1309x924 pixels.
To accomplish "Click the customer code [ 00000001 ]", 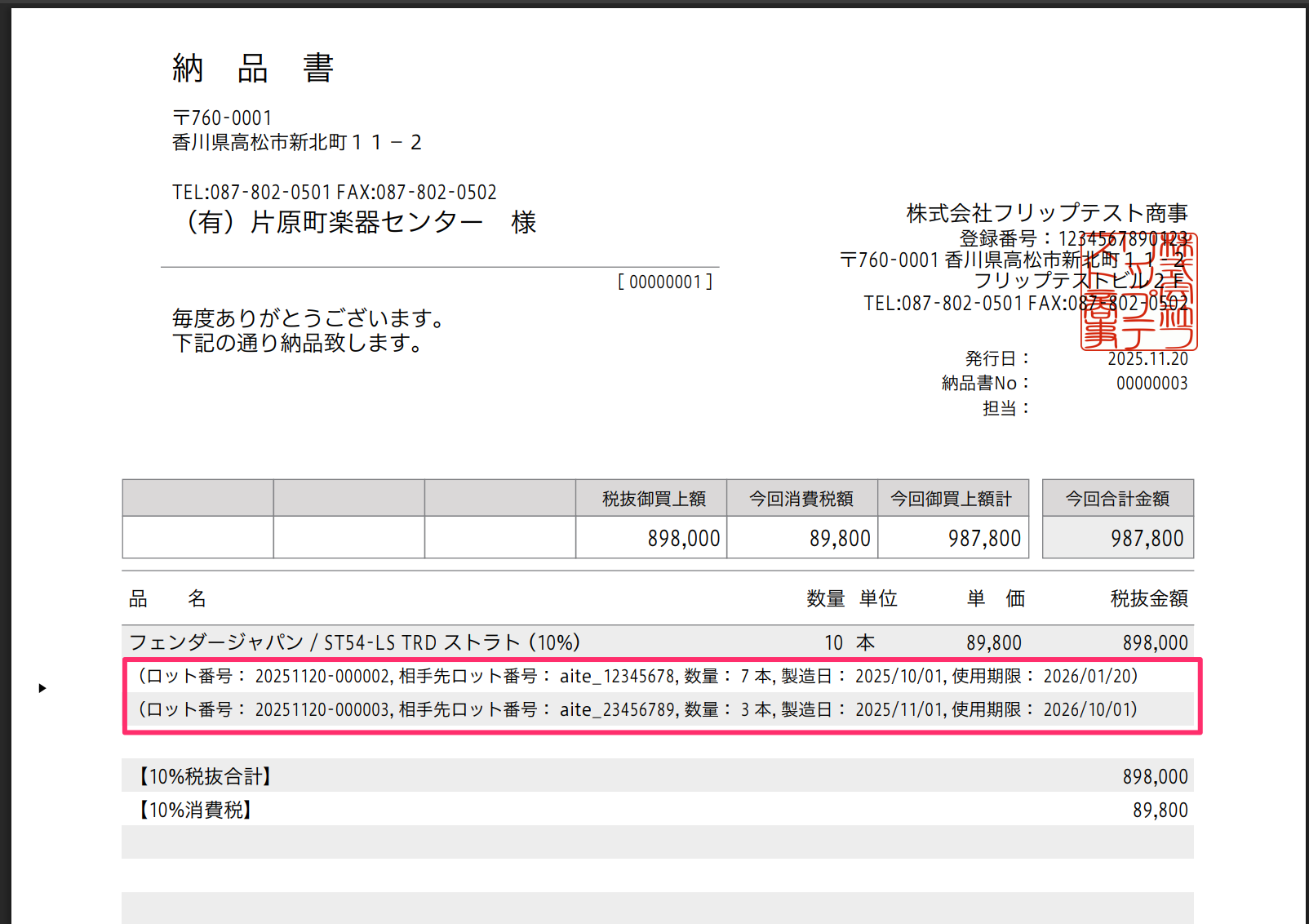I will pyautogui.click(x=665, y=282).
